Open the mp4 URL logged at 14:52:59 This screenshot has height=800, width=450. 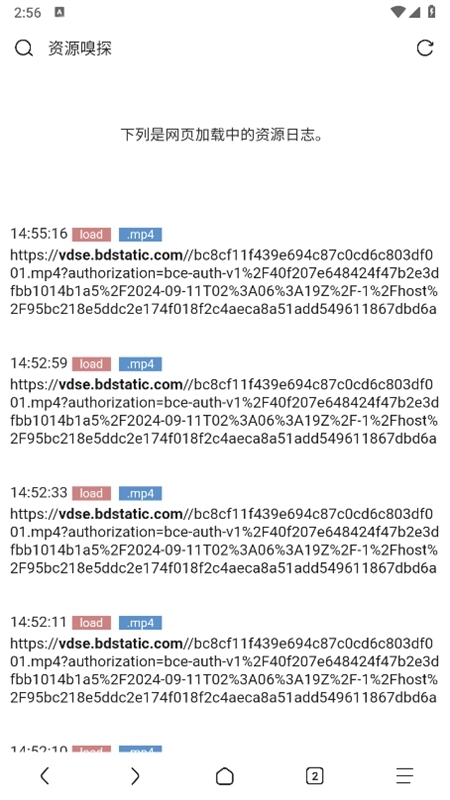tap(224, 411)
